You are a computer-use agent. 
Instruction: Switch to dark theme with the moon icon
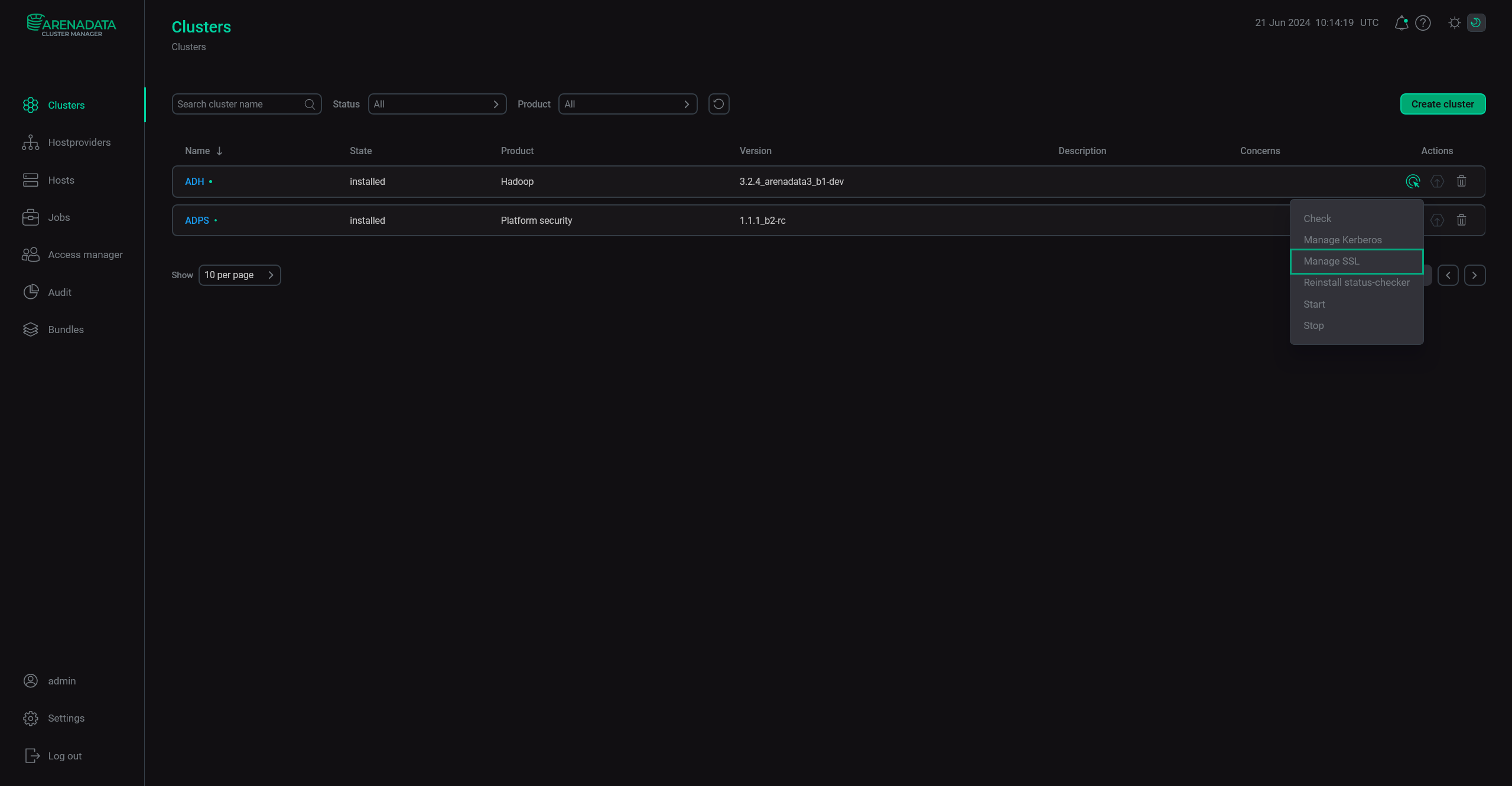[1476, 22]
